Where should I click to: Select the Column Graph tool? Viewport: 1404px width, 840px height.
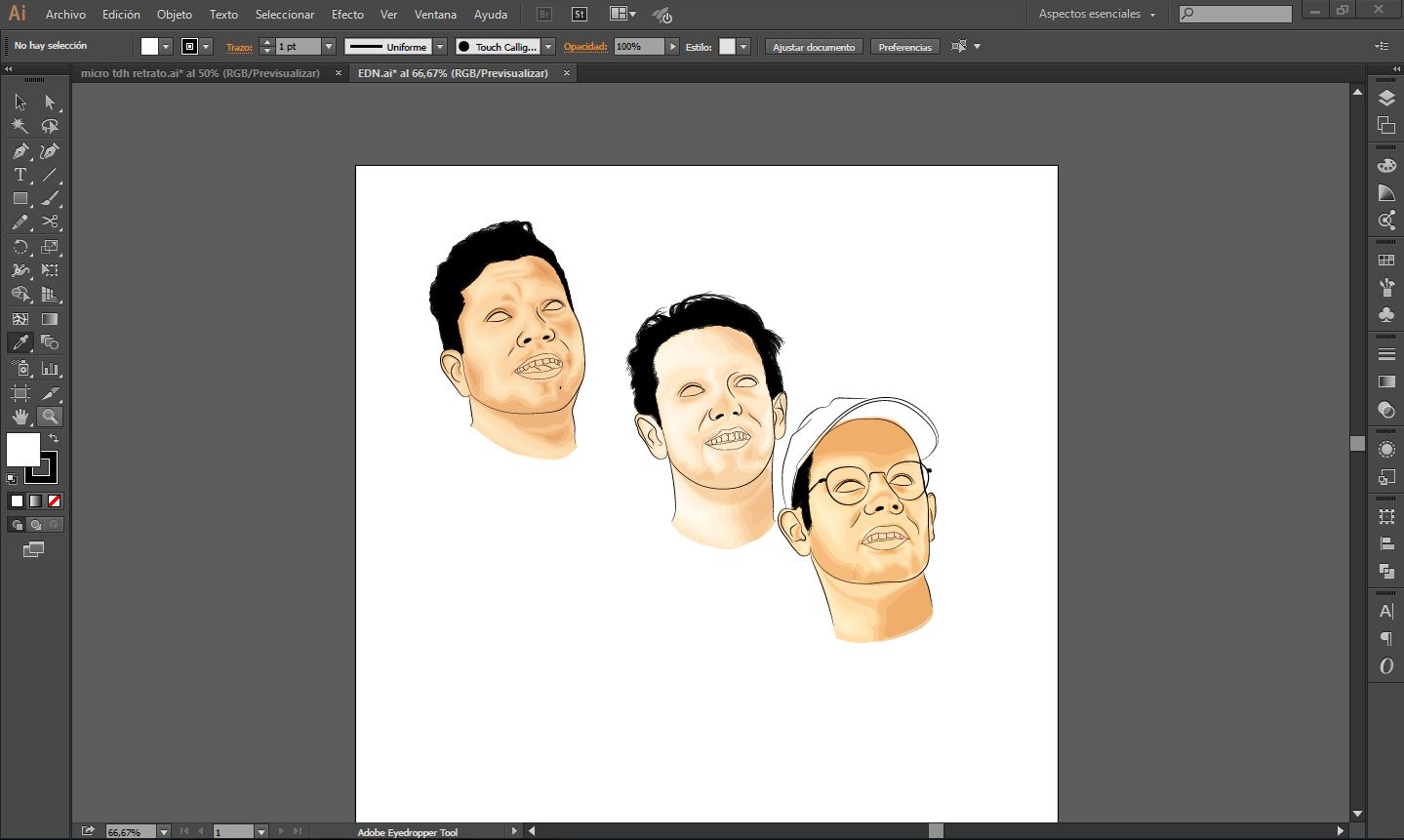pyautogui.click(x=50, y=369)
